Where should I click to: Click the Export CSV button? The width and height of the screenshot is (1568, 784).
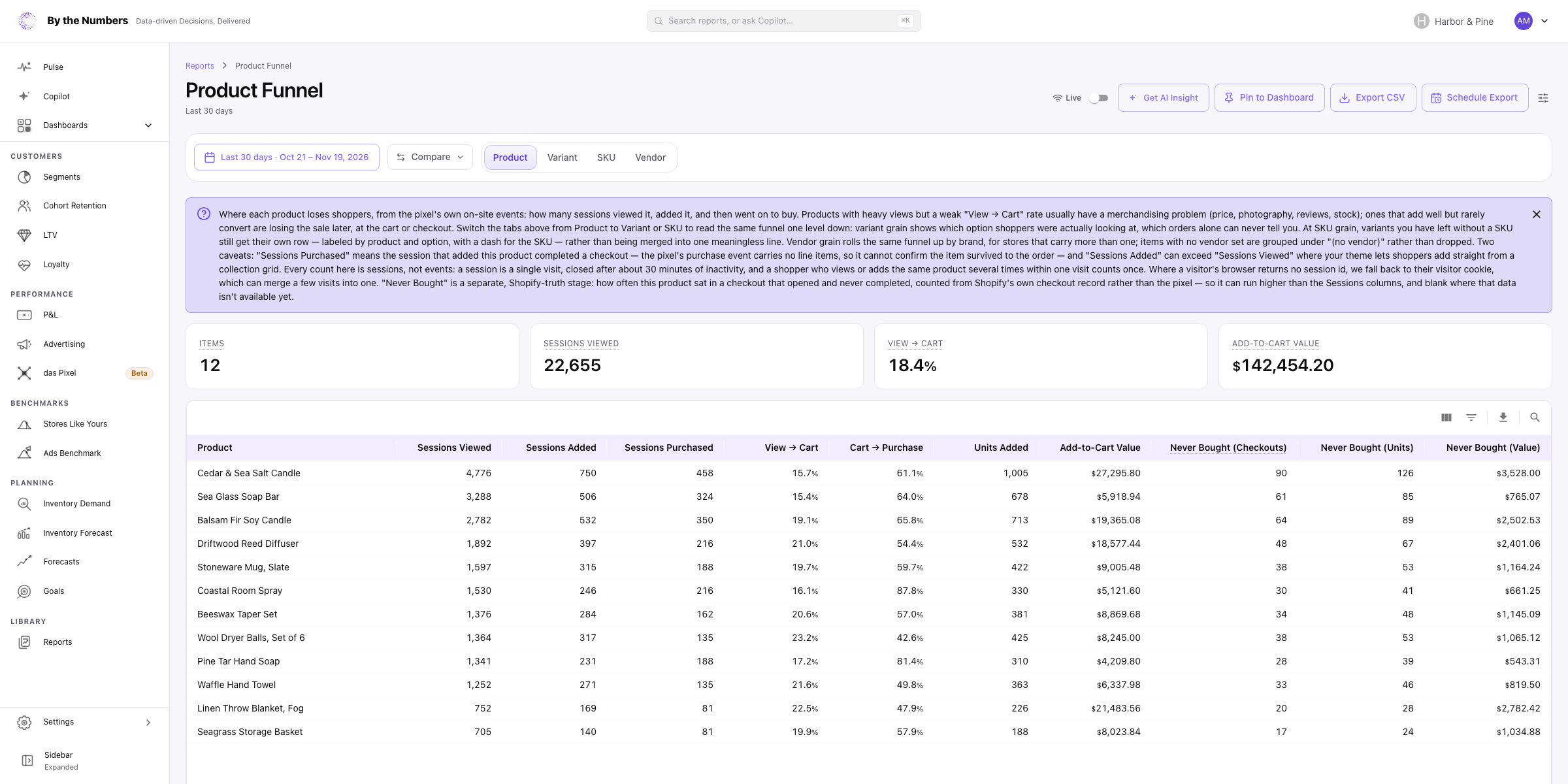(1373, 97)
